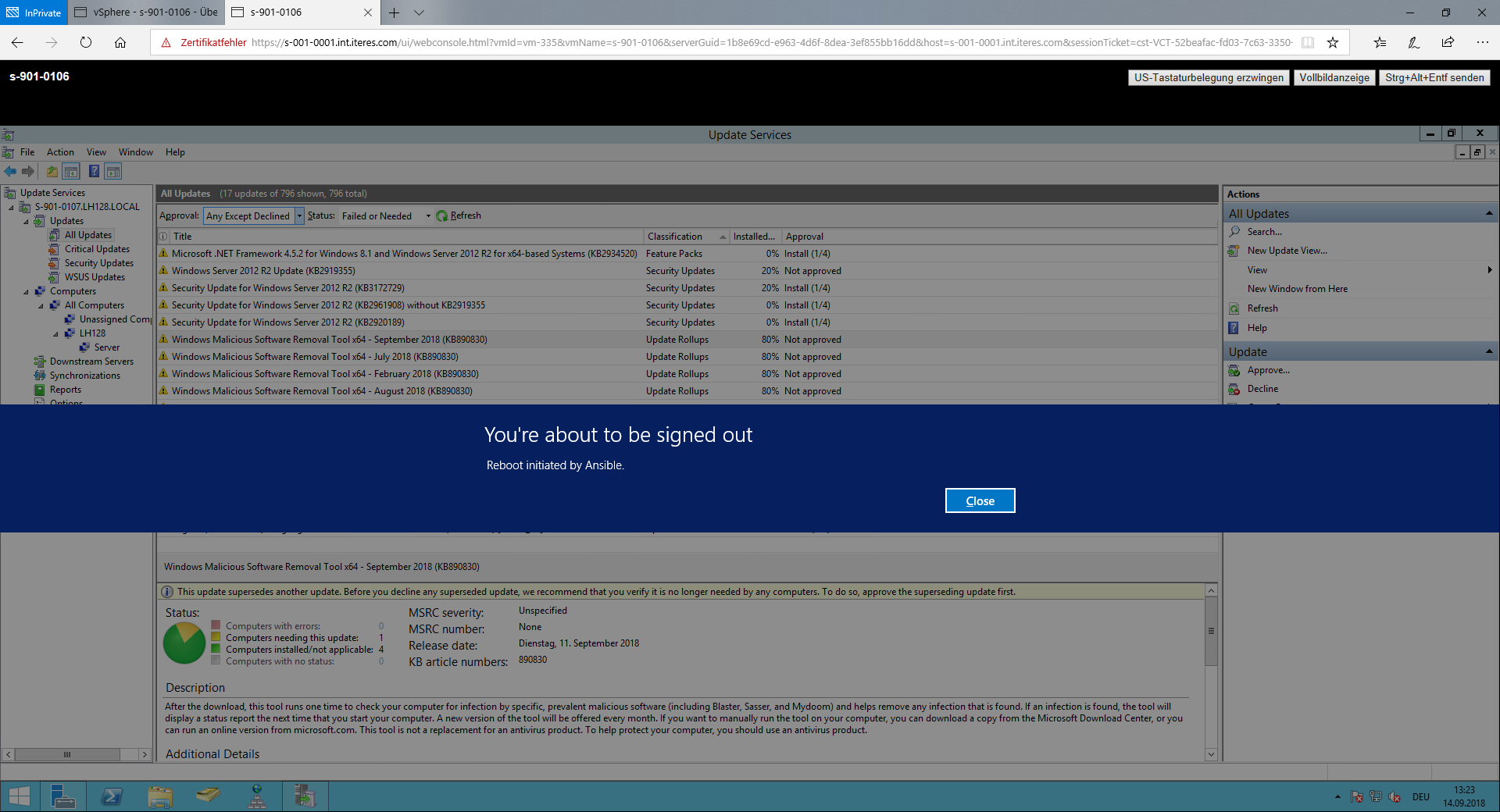Switch to vSphere s-901-0106 browser tab
1500x812 pixels.
click(x=146, y=12)
